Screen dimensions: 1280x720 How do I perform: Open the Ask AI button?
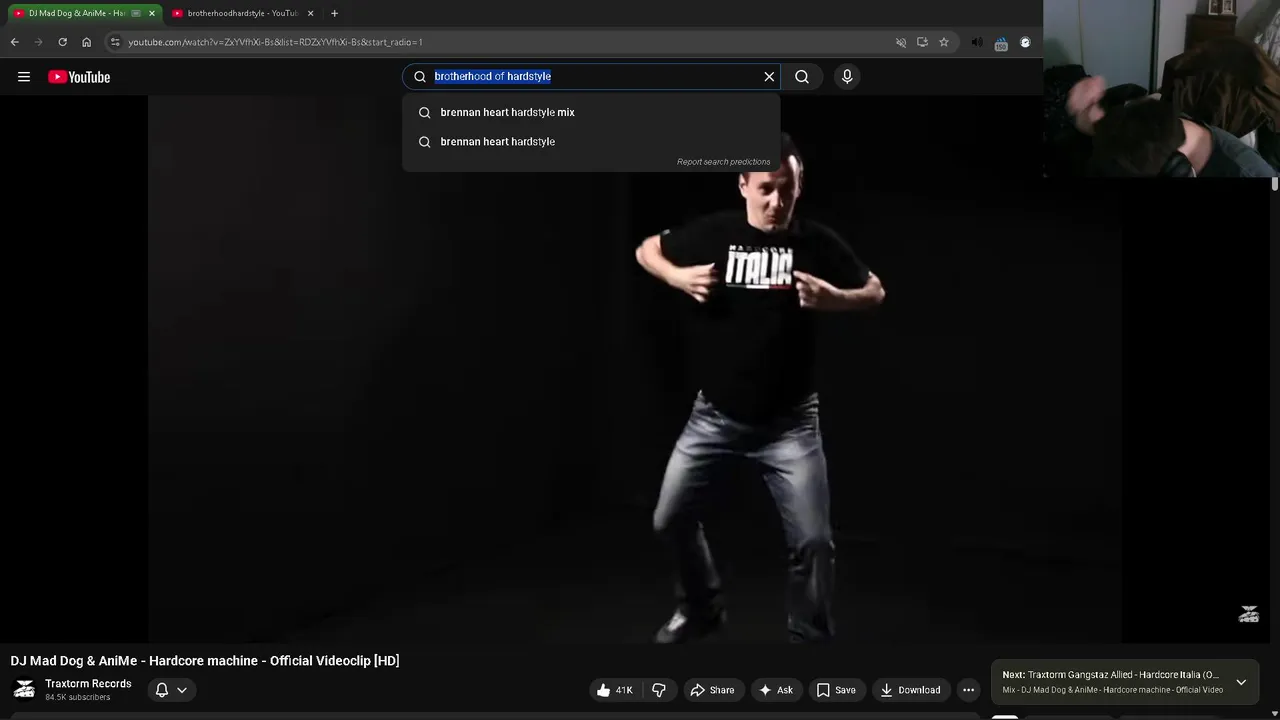pyautogui.click(x=776, y=690)
